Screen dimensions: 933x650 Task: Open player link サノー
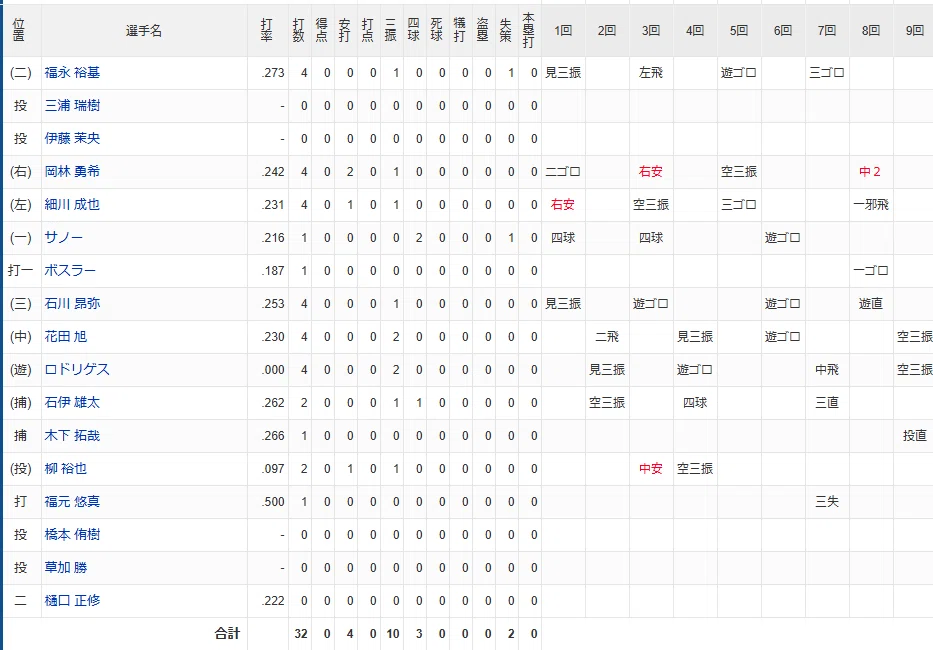pos(64,238)
